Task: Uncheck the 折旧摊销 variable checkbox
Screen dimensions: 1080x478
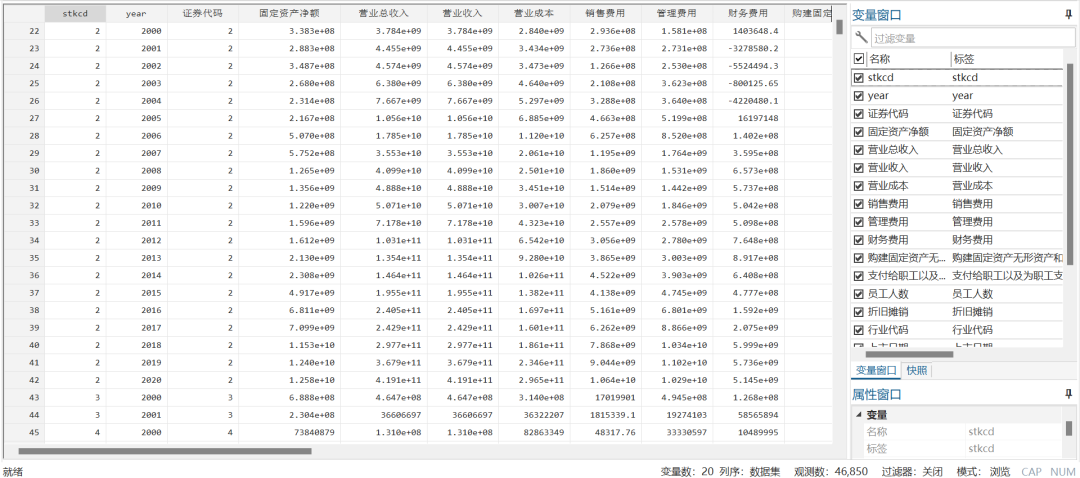Action: pyautogui.click(x=858, y=312)
